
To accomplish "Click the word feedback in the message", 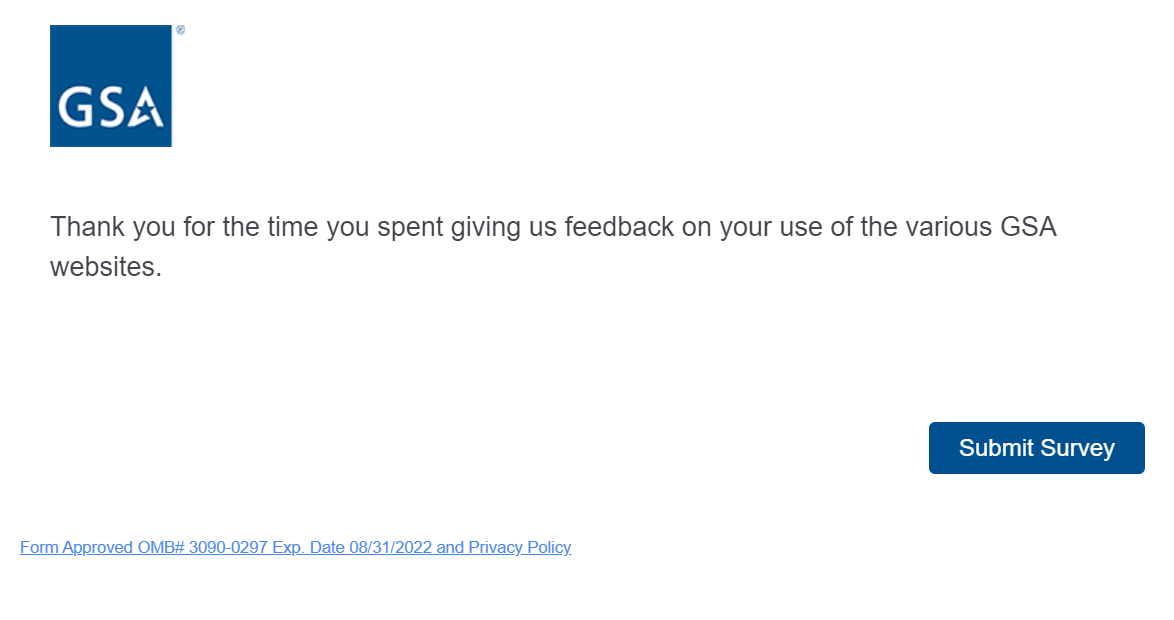I will [x=619, y=227].
